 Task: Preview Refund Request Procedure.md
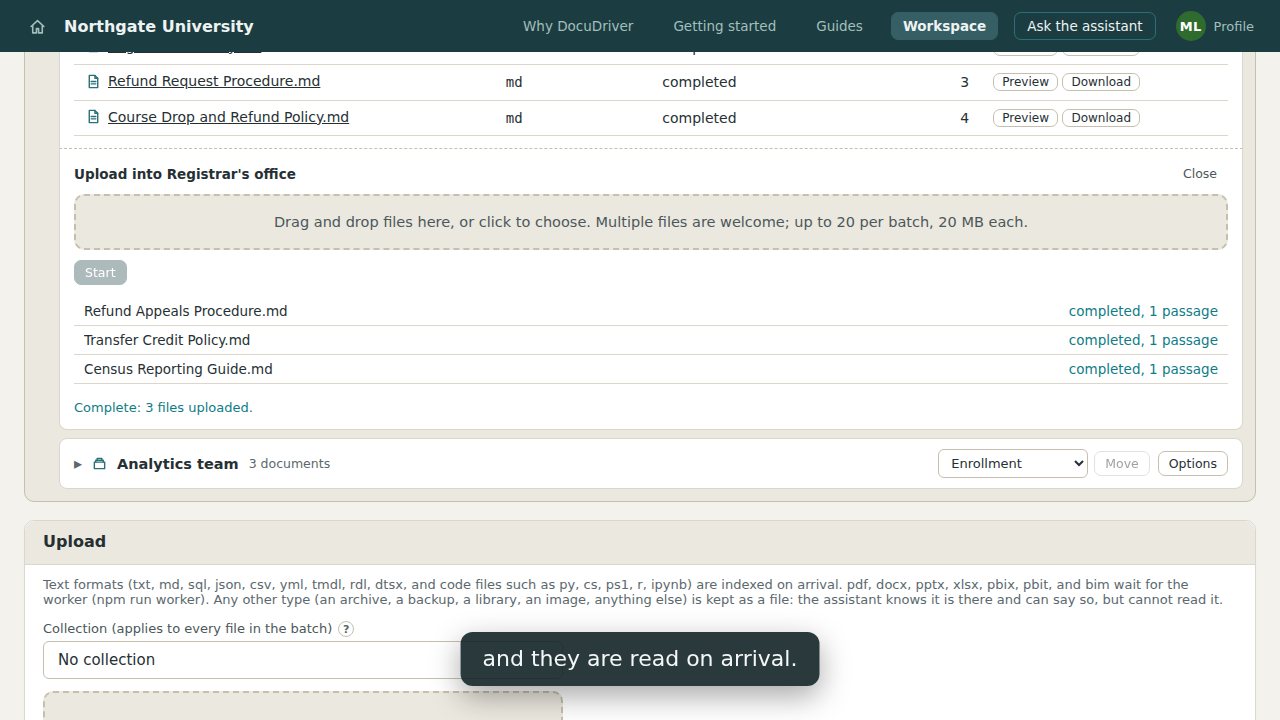tap(1025, 82)
